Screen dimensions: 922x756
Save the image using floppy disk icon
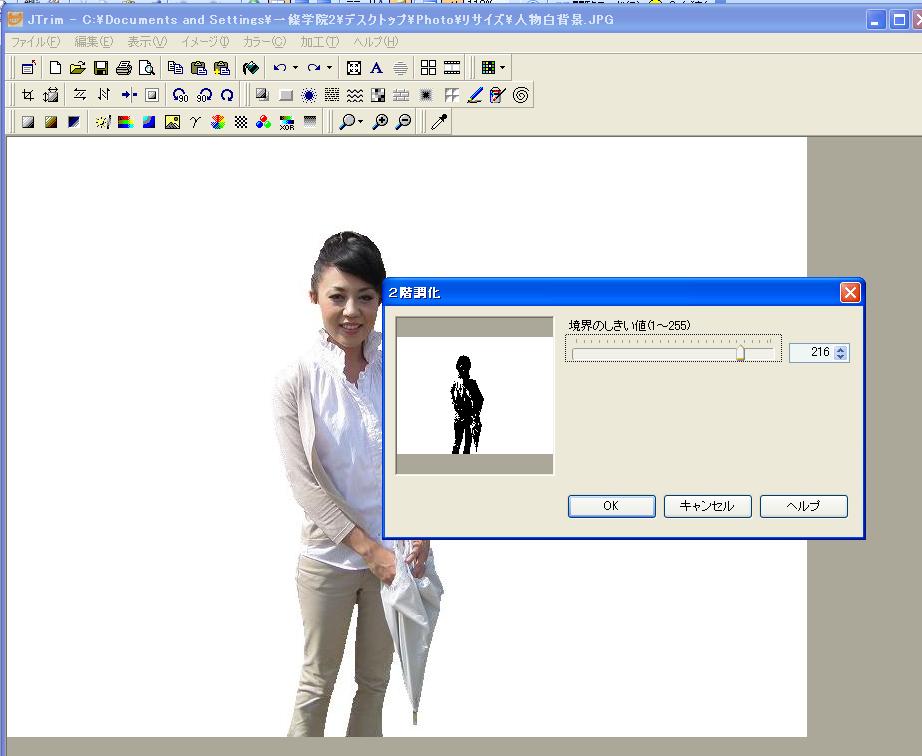coord(101,68)
